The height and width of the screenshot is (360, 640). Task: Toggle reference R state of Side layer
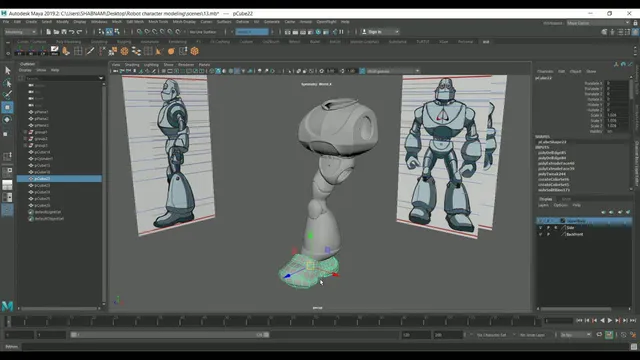(556, 228)
